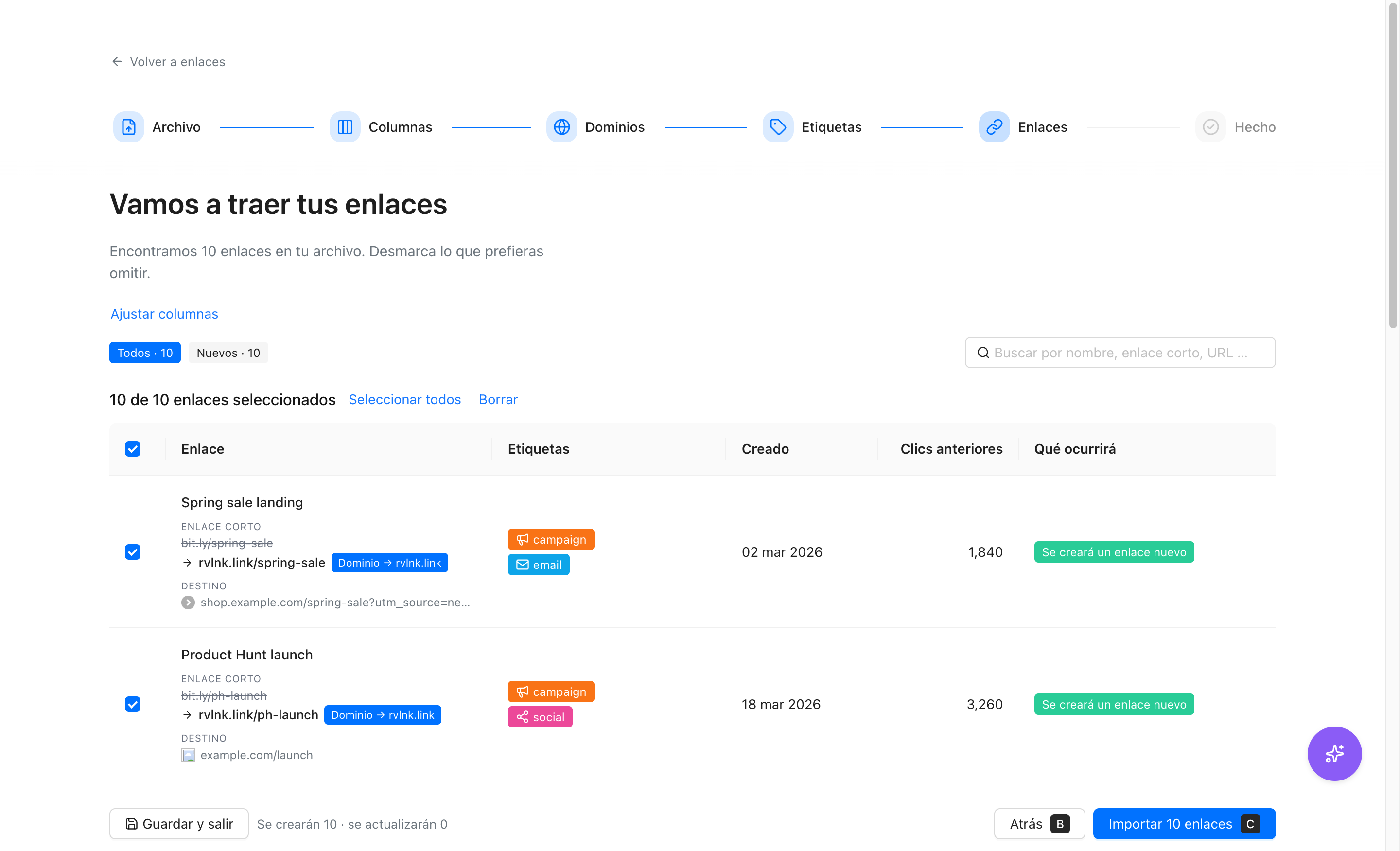Click the arrow before rvlnk.link/ph-launch
Viewport: 1400px width, 851px height.
[x=188, y=715]
